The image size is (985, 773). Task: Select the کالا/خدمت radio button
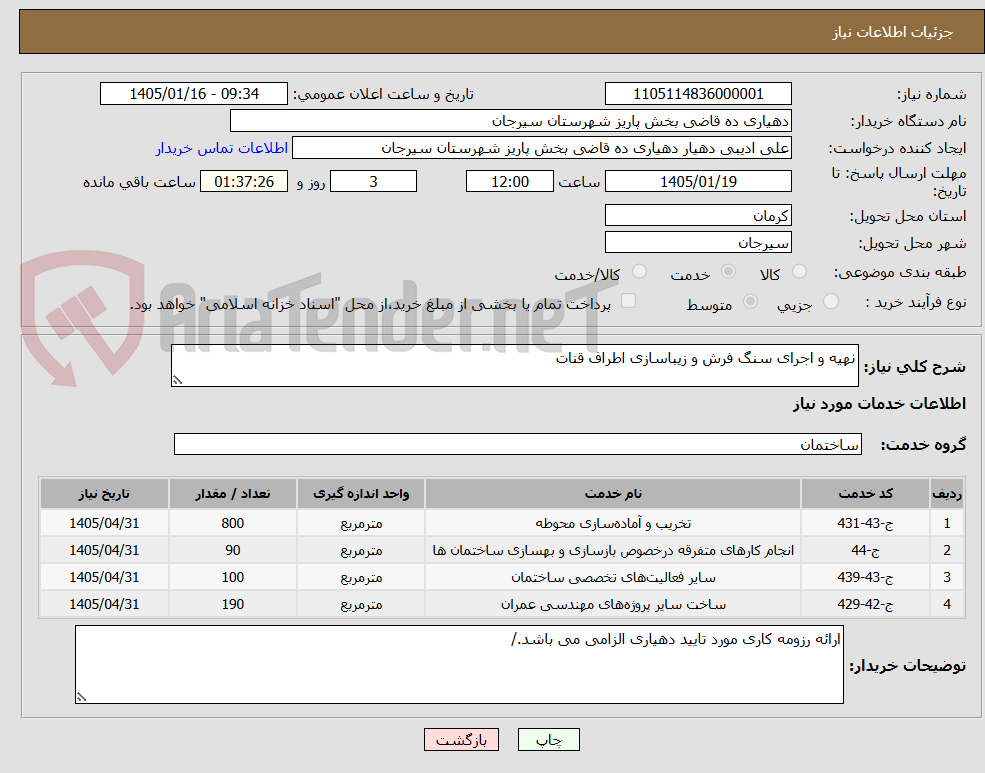click(x=639, y=271)
